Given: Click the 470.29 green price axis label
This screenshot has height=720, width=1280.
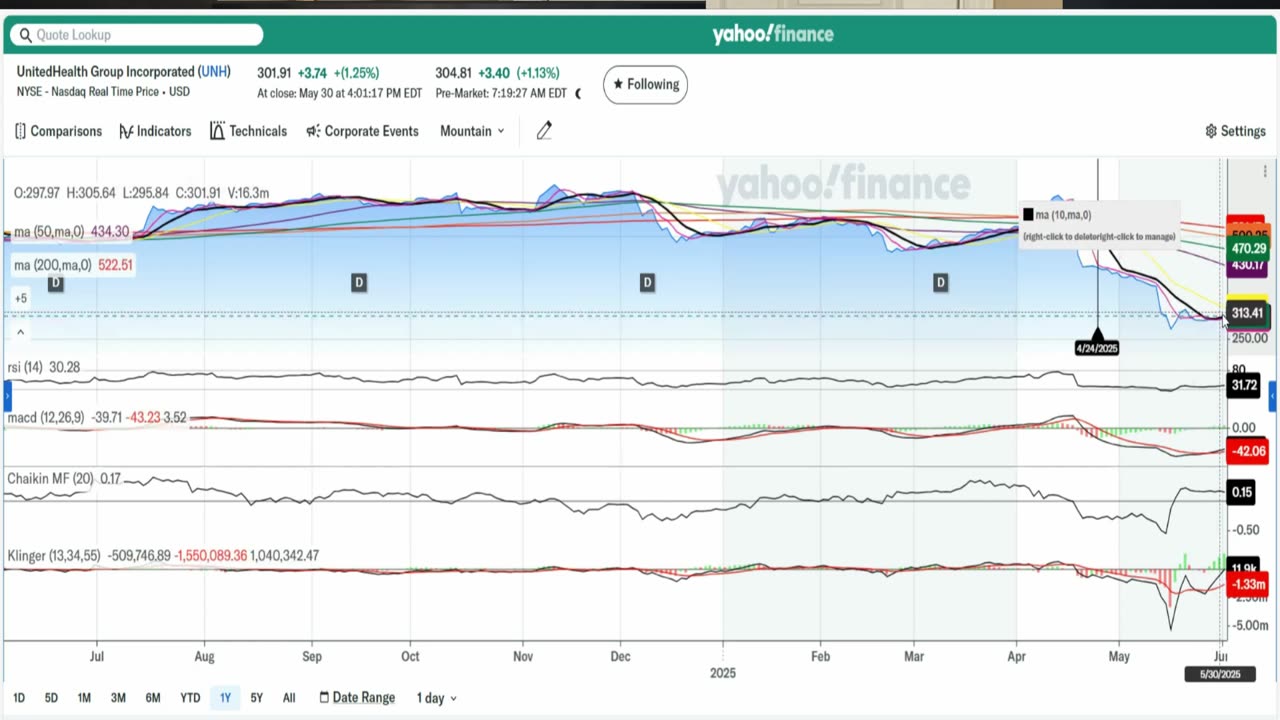Looking at the screenshot, I should [x=1249, y=248].
